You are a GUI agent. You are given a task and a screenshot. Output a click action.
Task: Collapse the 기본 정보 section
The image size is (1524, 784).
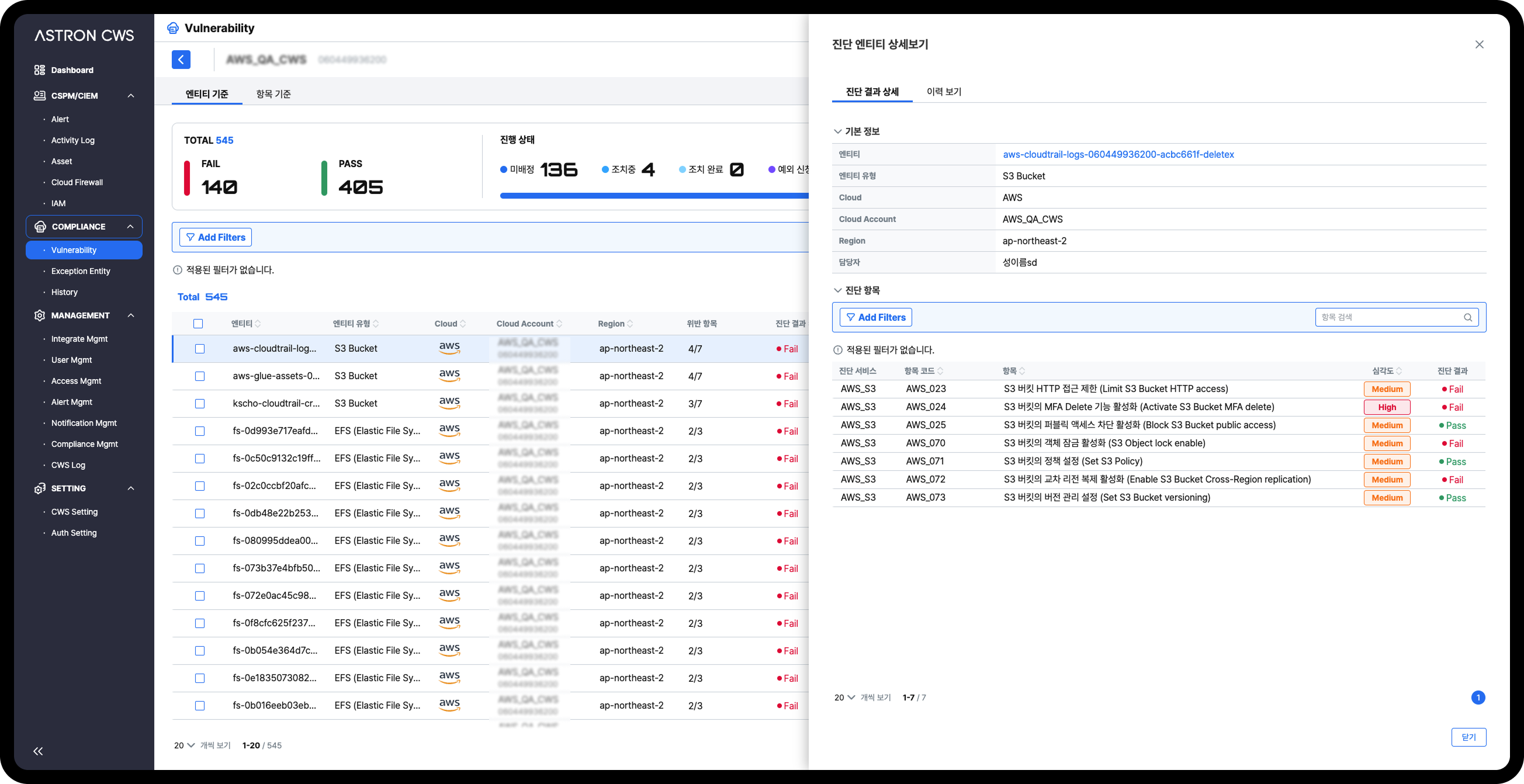coord(838,131)
